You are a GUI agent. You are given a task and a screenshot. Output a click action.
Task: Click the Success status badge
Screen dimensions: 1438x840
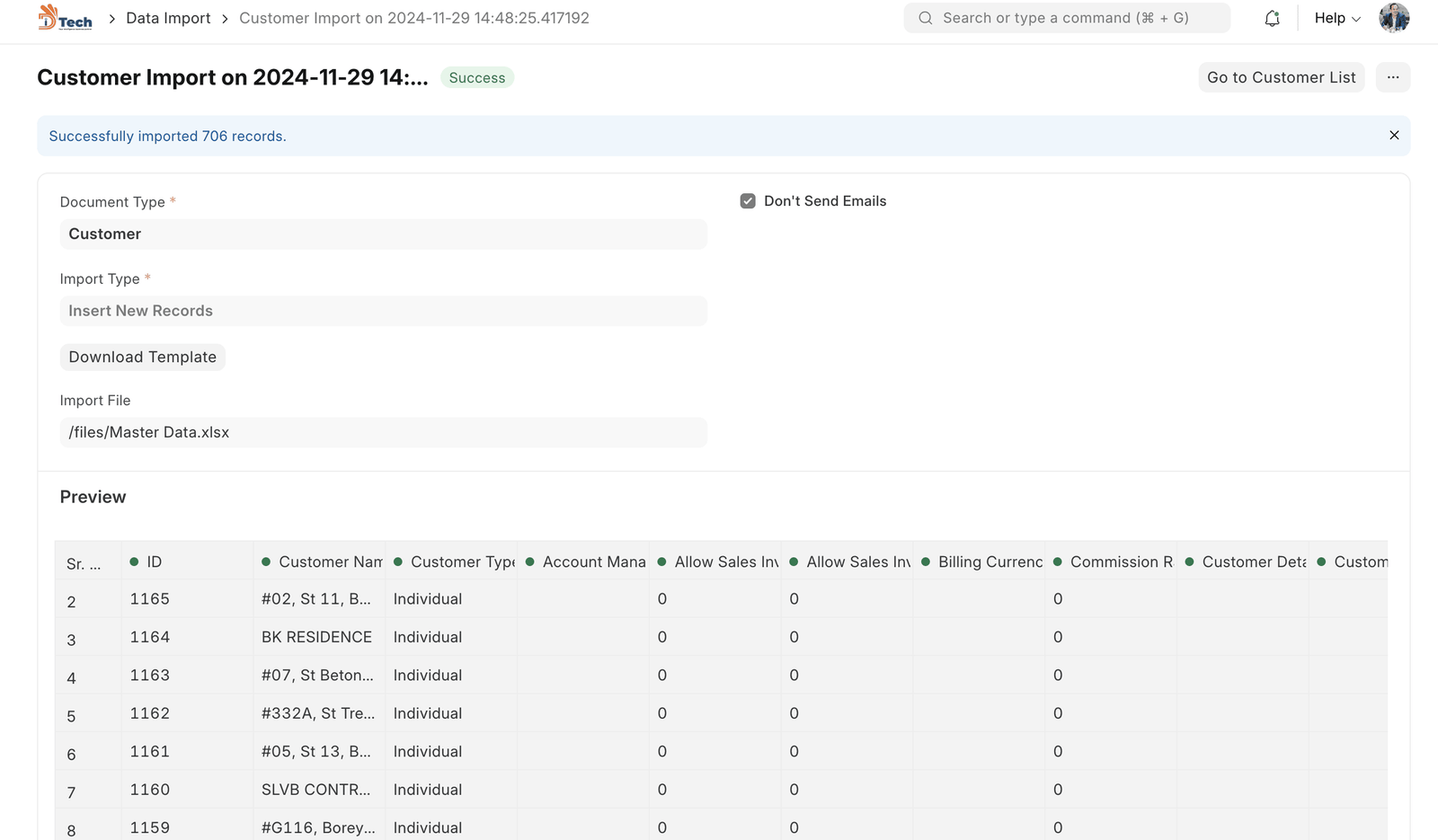coord(476,78)
